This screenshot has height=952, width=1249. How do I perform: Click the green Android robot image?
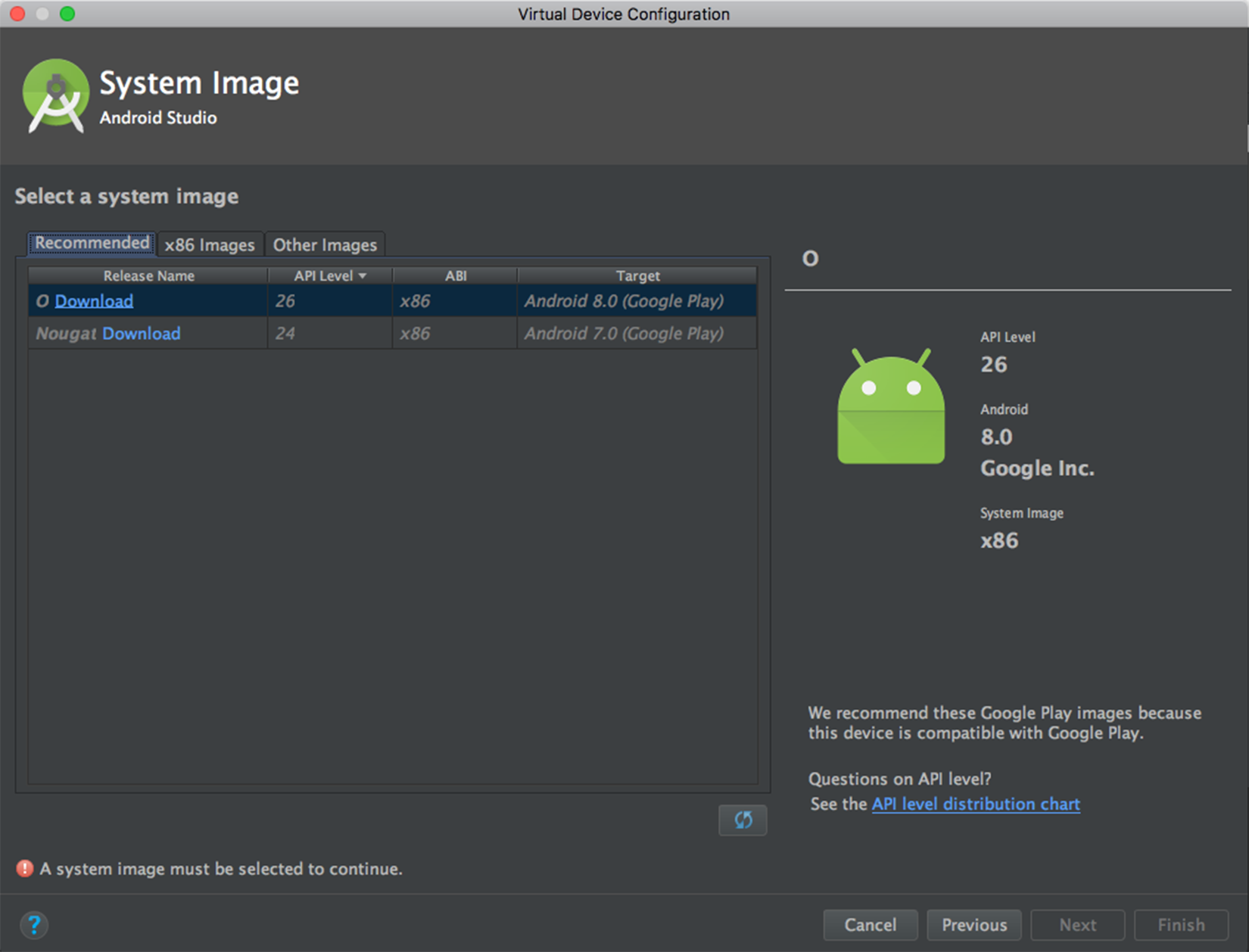pos(891,406)
